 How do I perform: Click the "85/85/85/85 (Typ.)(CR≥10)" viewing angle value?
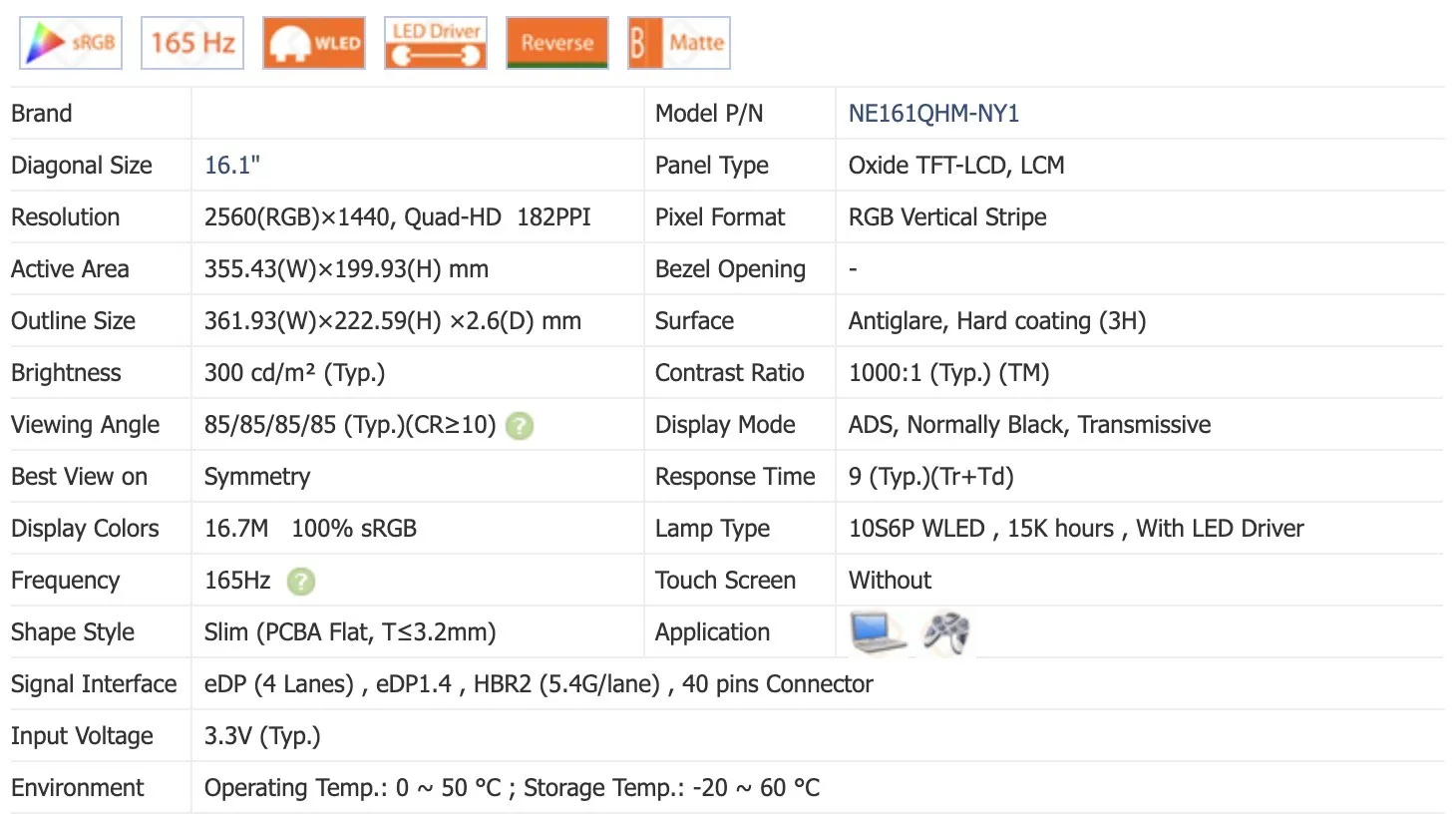[x=350, y=425]
